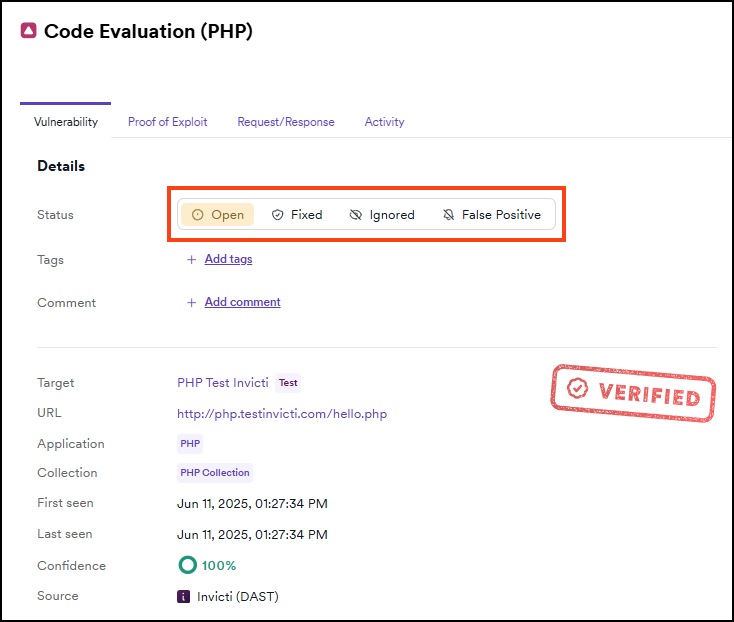
Task: Open the Proof of Exploit tab
Action: coord(167,122)
